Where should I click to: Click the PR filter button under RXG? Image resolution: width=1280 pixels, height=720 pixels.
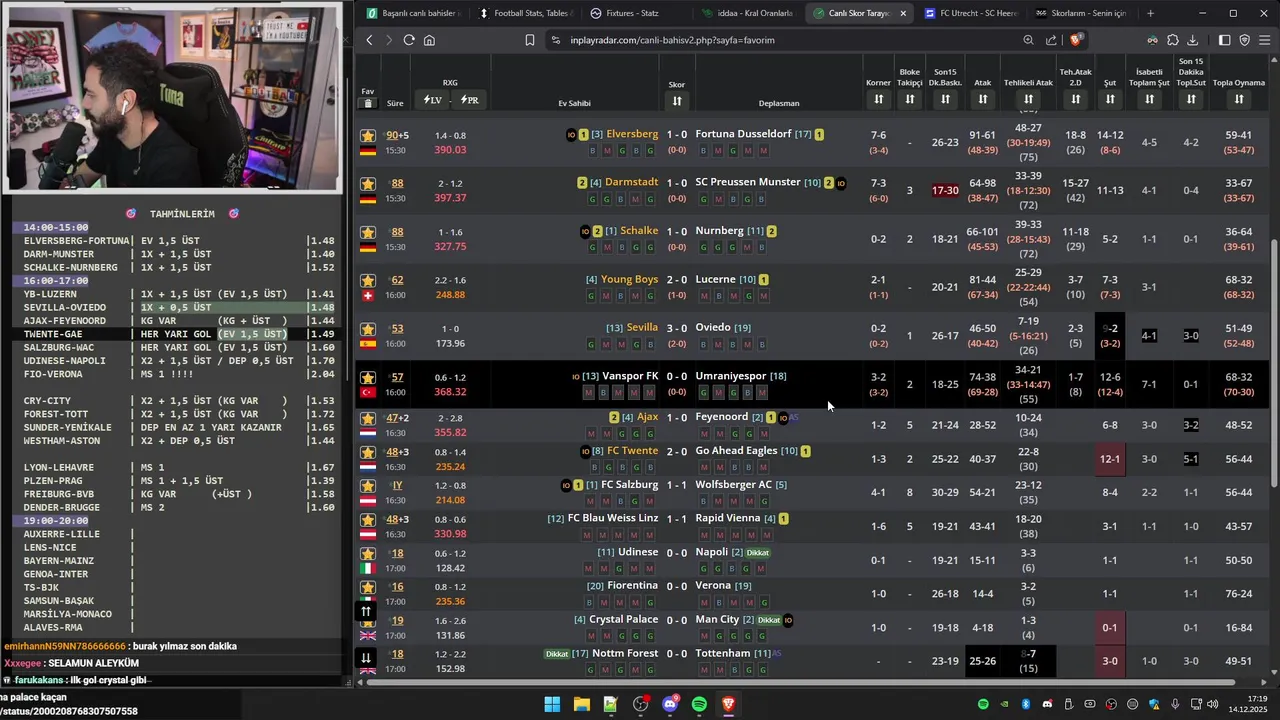469,100
